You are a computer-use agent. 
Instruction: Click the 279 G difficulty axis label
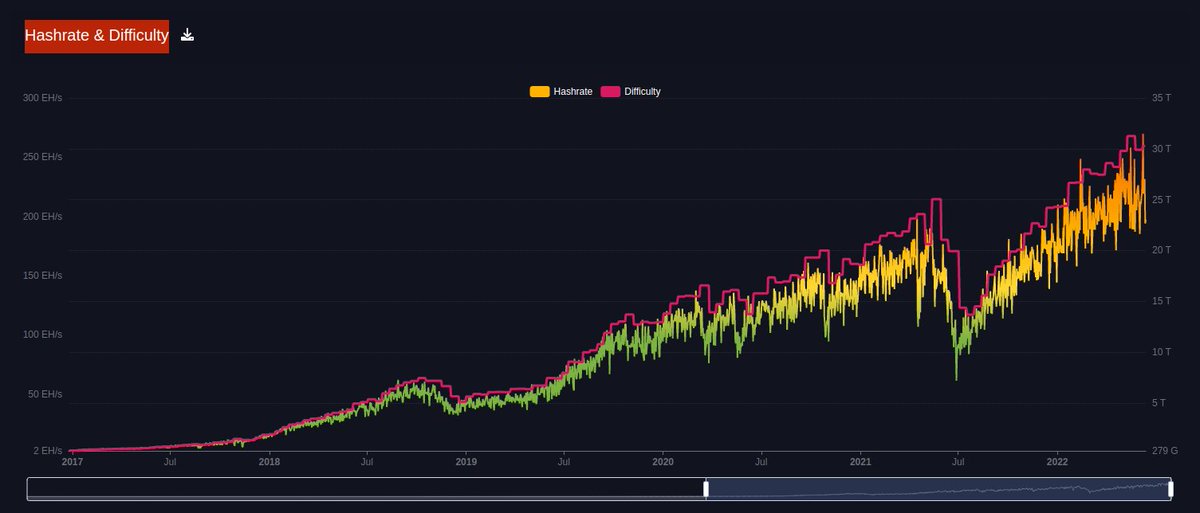tap(1165, 451)
